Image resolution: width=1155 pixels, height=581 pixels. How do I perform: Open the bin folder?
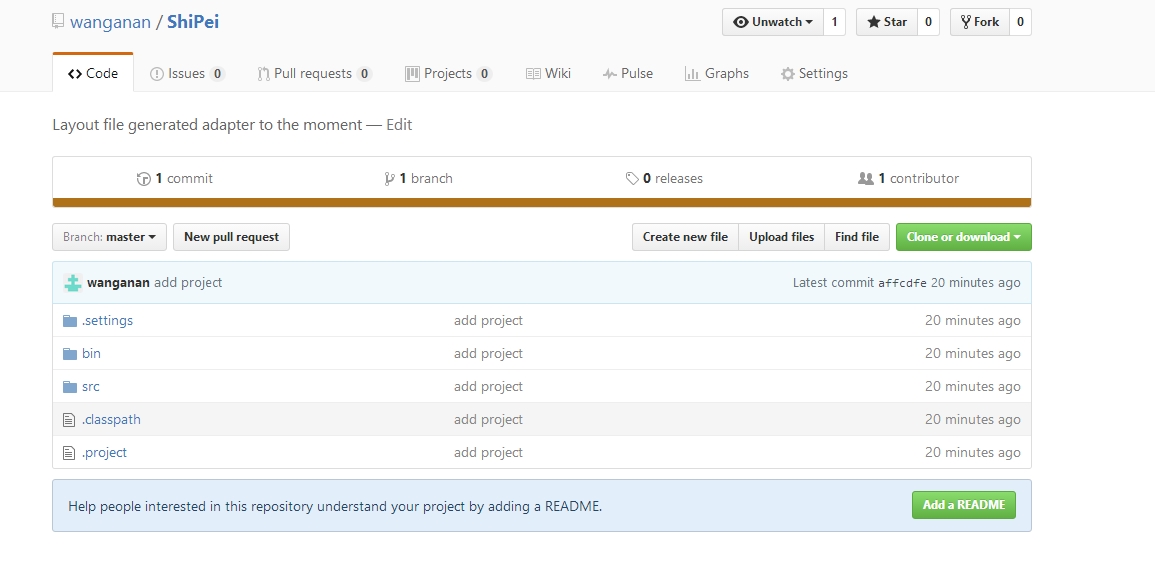pos(91,353)
